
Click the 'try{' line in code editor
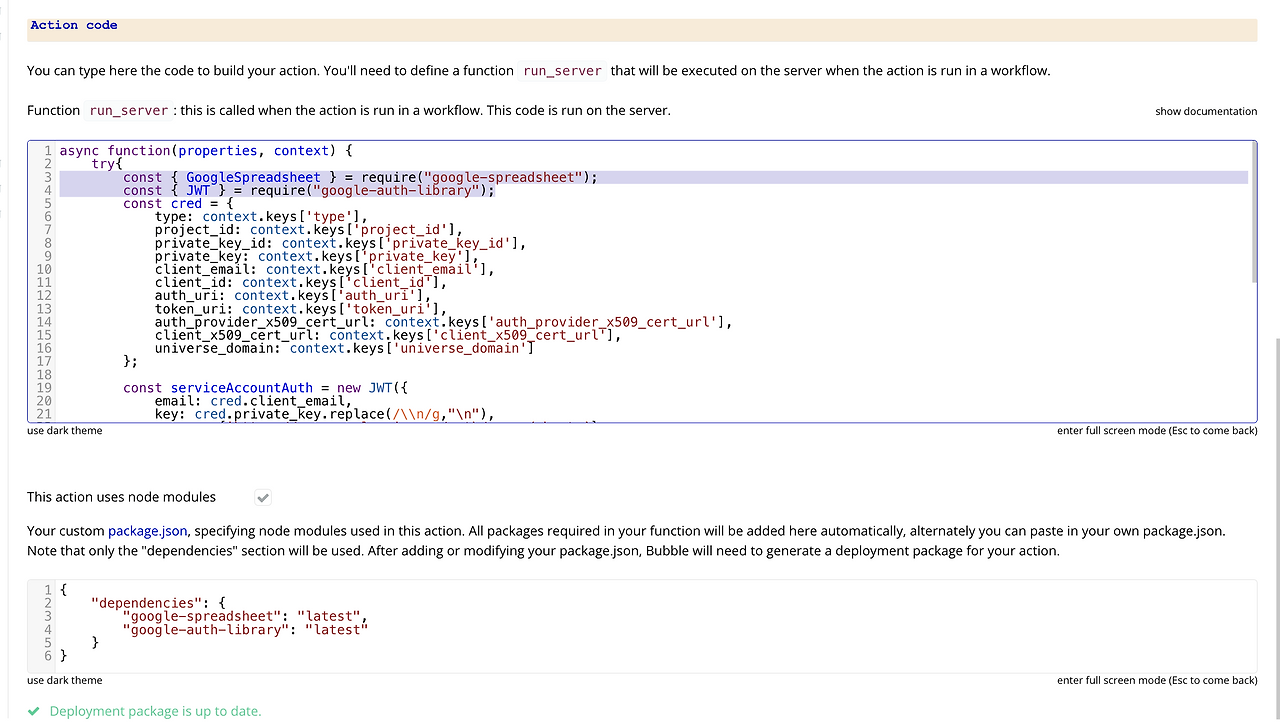[107, 164]
